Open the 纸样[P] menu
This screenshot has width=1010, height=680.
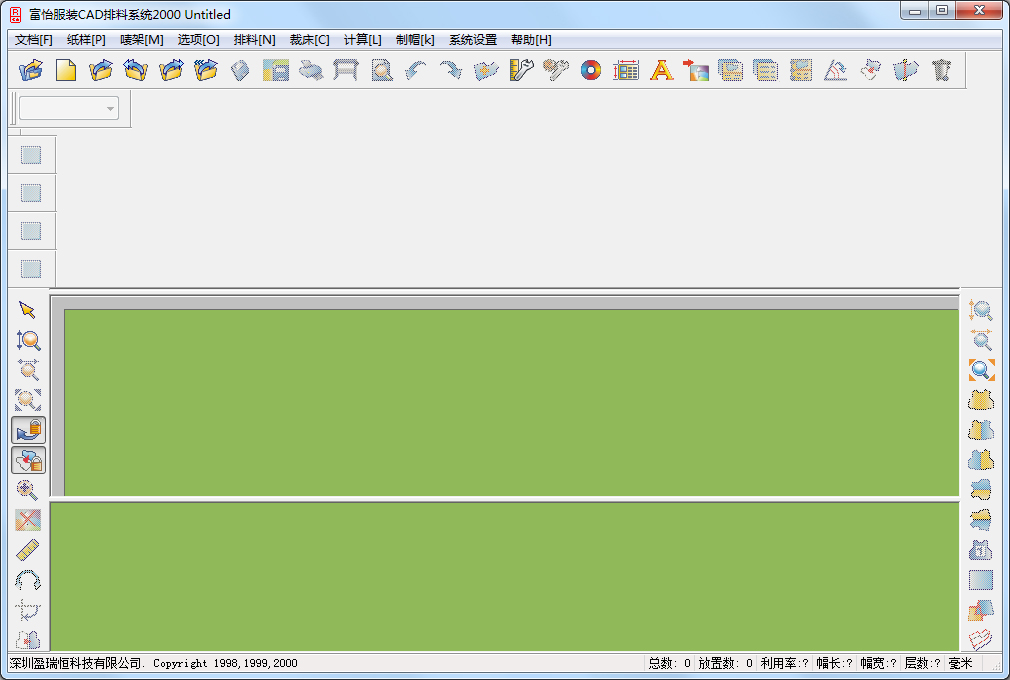(x=86, y=40)
